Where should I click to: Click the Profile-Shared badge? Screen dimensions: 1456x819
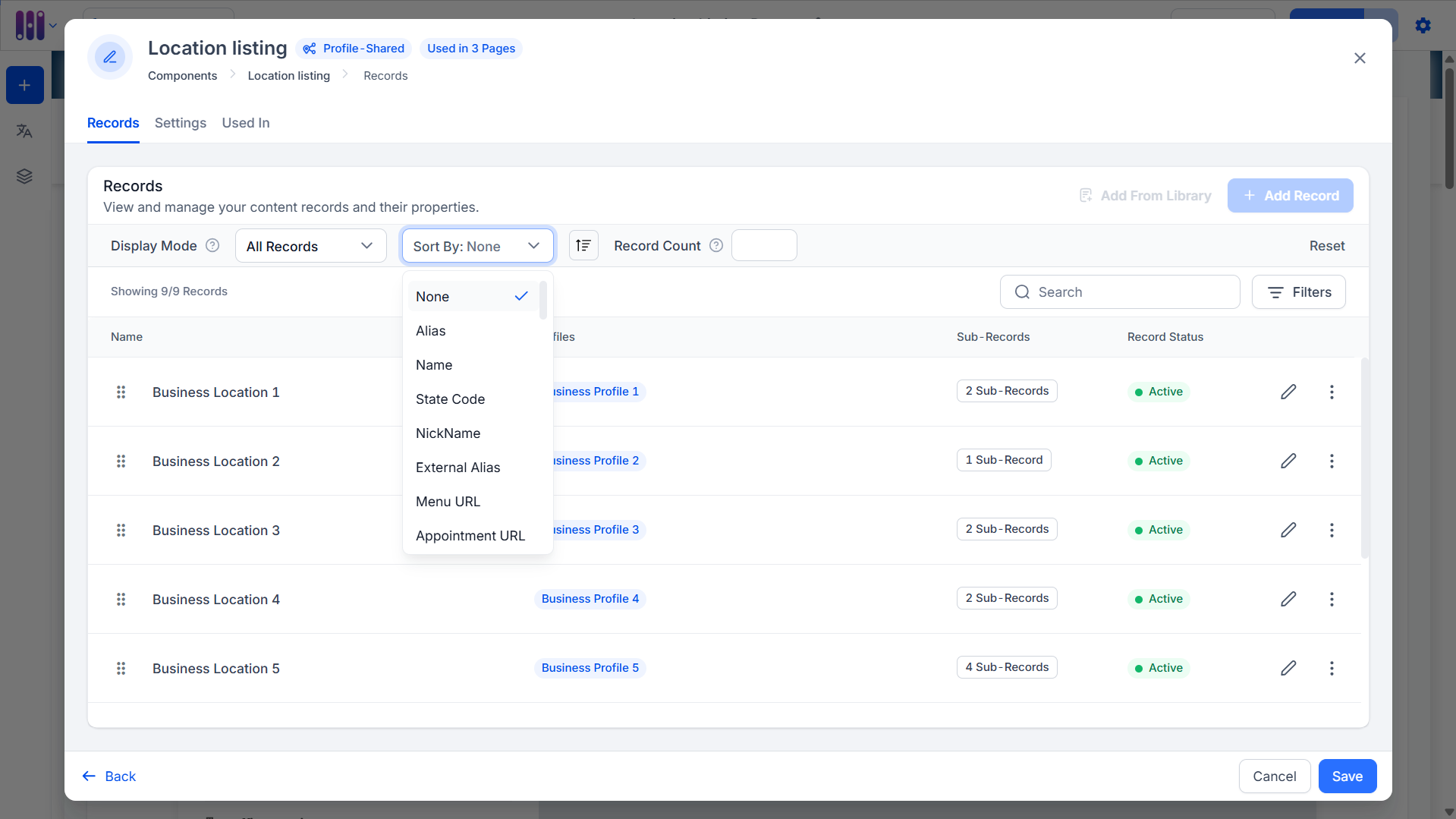(x=354, y=49)
